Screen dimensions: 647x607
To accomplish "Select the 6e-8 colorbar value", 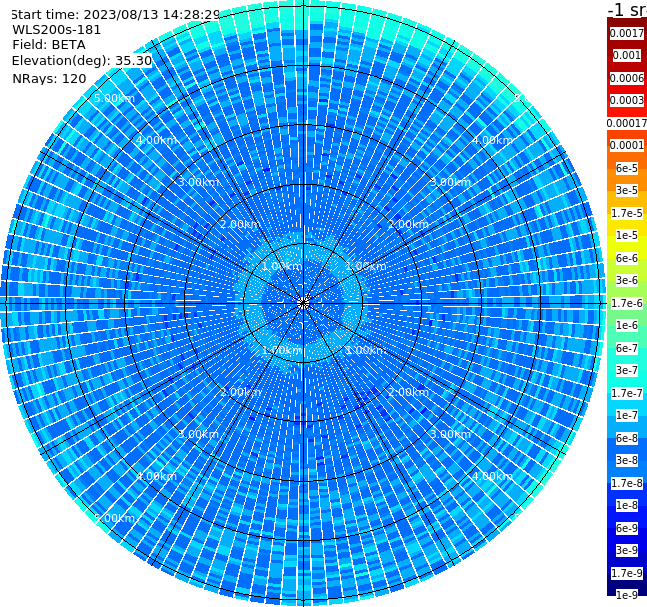I will [x=627, y=438].
